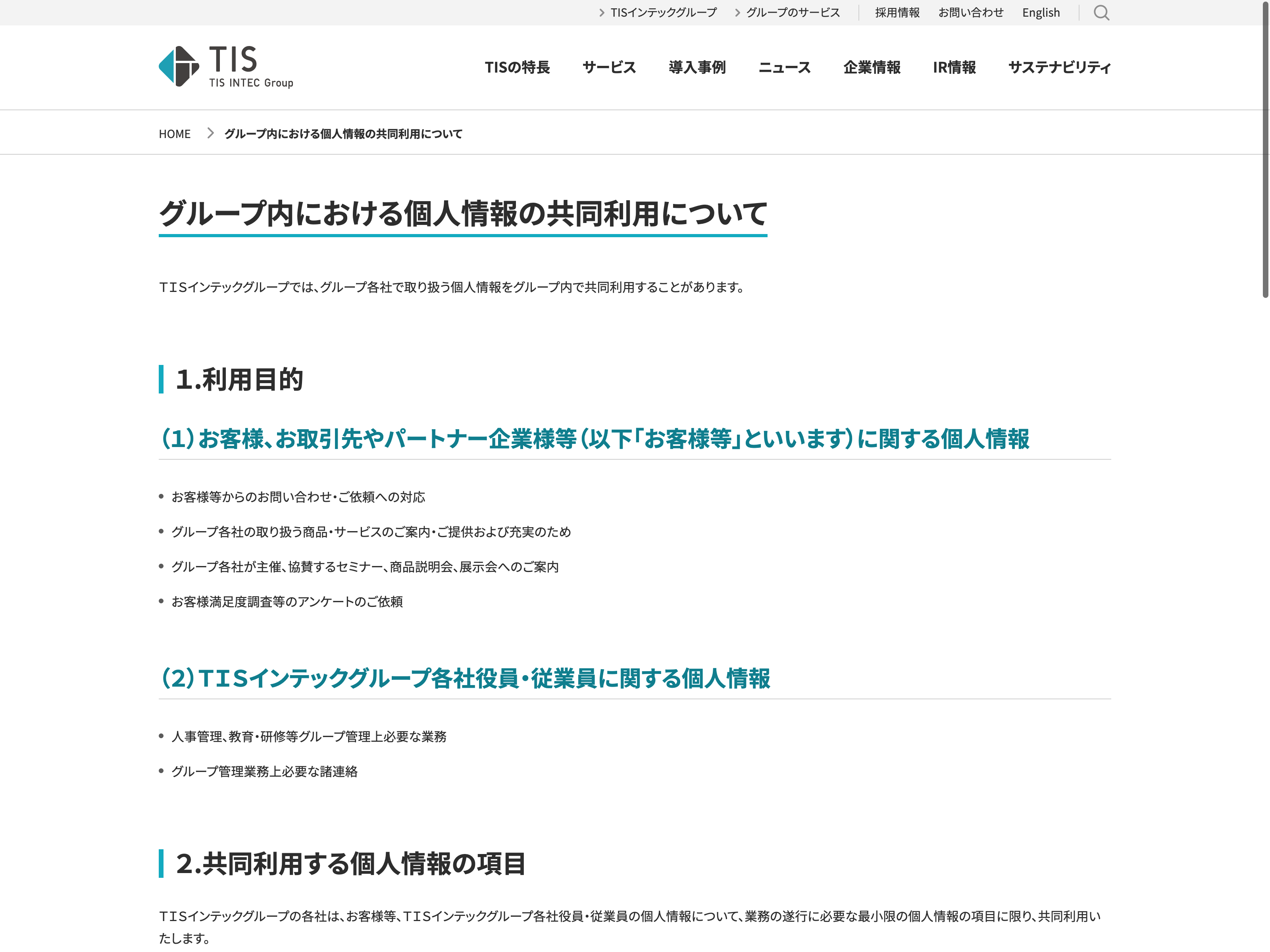Click current breadcrumb グループ内における個人情報の共同利用について
1270x952 pixels.
[343, 134]
